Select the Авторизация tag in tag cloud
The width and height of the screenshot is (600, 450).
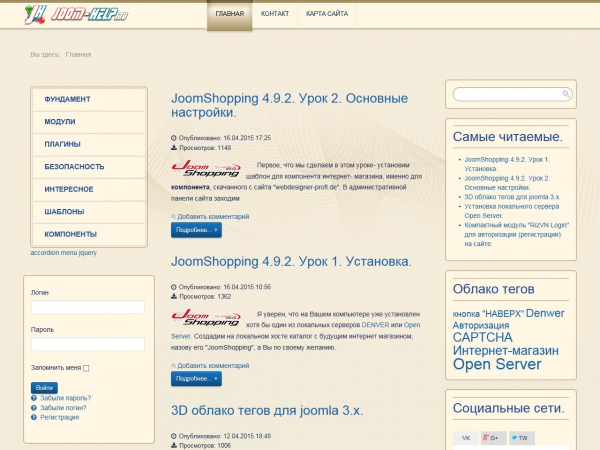click(x=481, y=325)
